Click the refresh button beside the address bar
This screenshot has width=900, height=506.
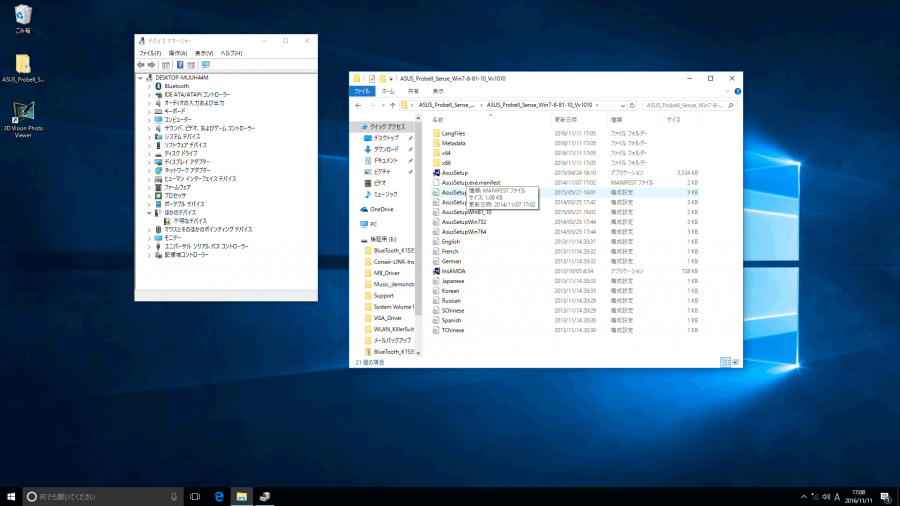[633, 105]
